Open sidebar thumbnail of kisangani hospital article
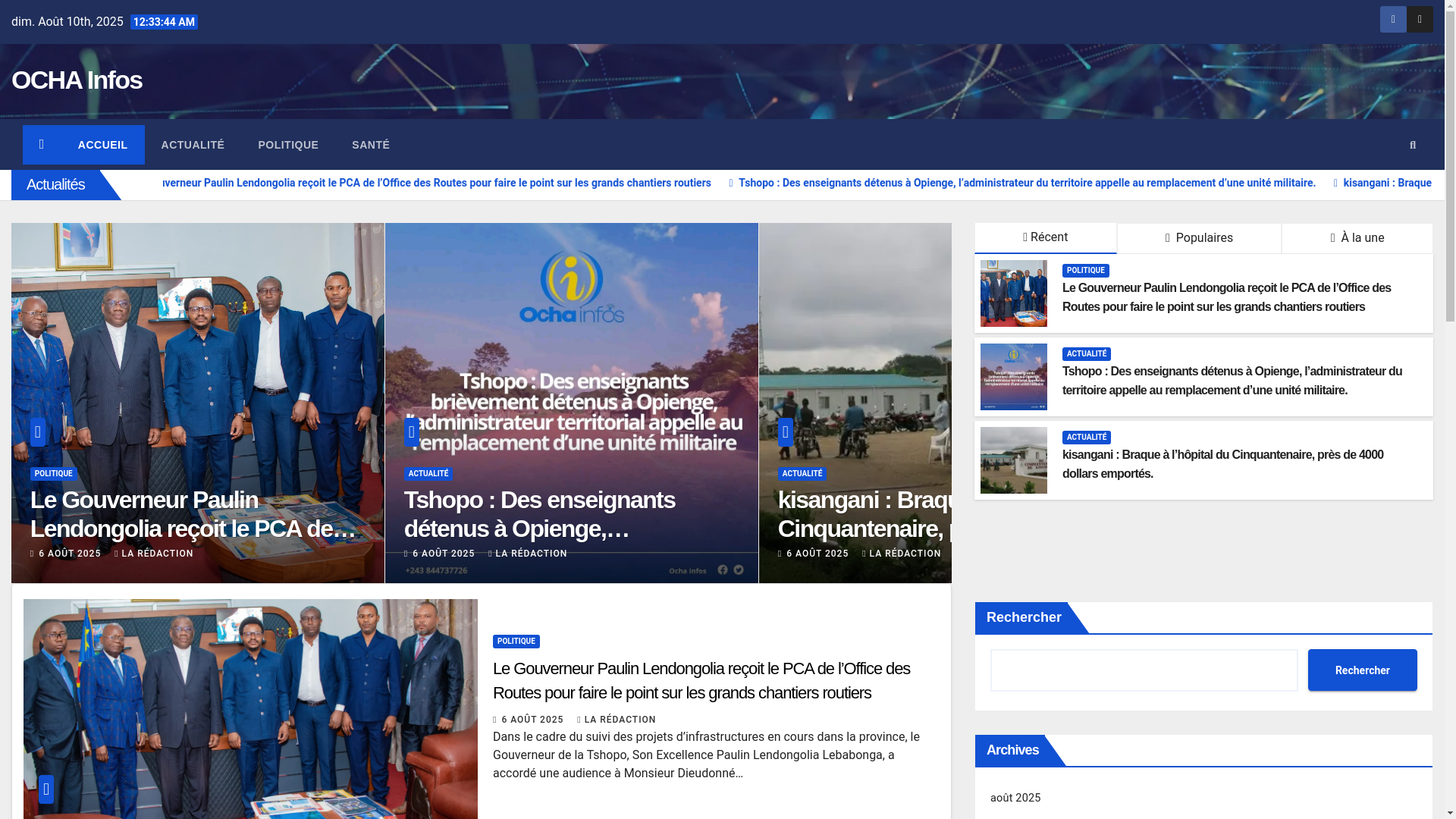This screenshot has height=819, width=1456. tap(1014, 460)
